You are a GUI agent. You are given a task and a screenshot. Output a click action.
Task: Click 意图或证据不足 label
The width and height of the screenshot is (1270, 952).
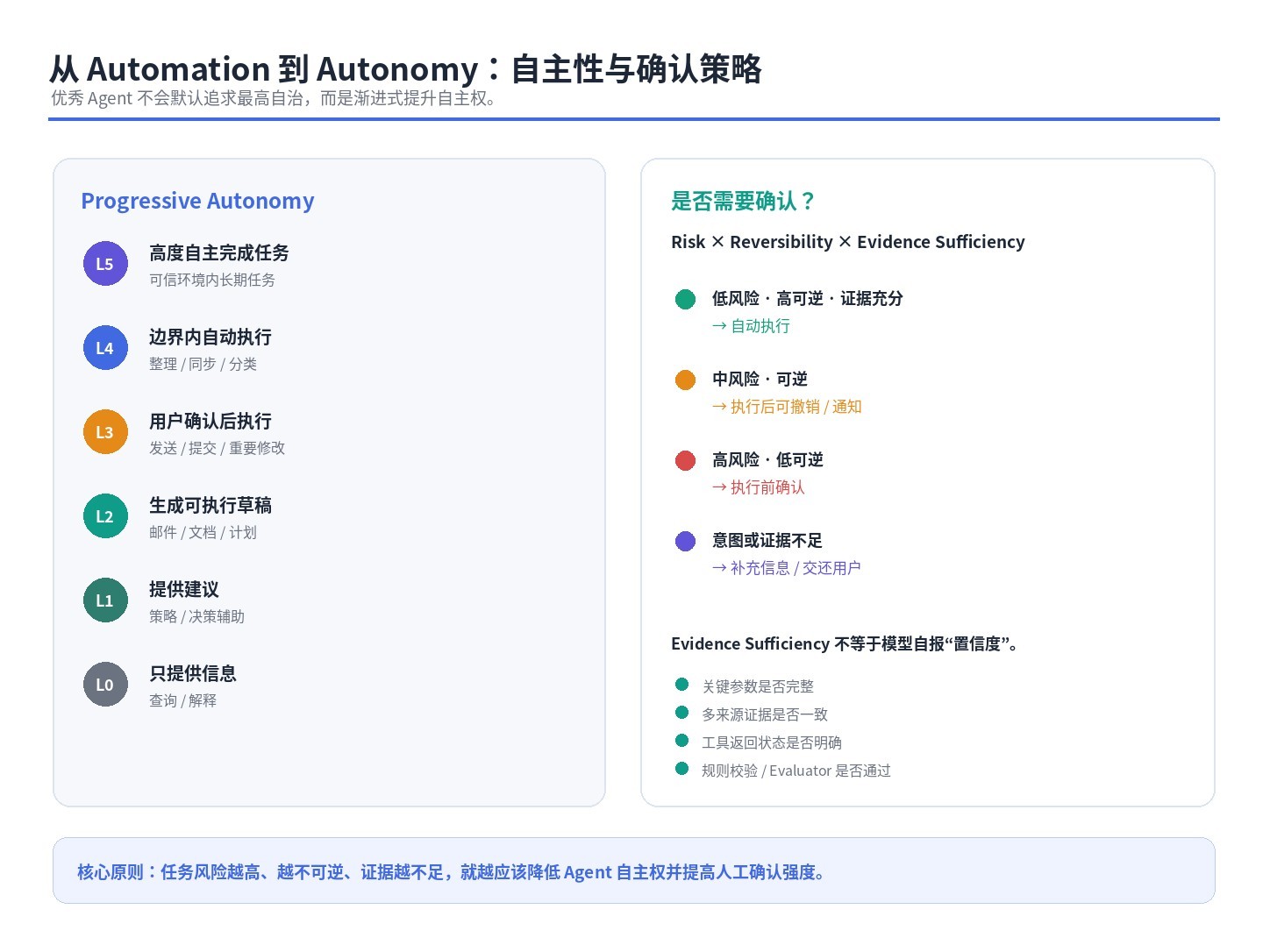(x=767, y=541)
